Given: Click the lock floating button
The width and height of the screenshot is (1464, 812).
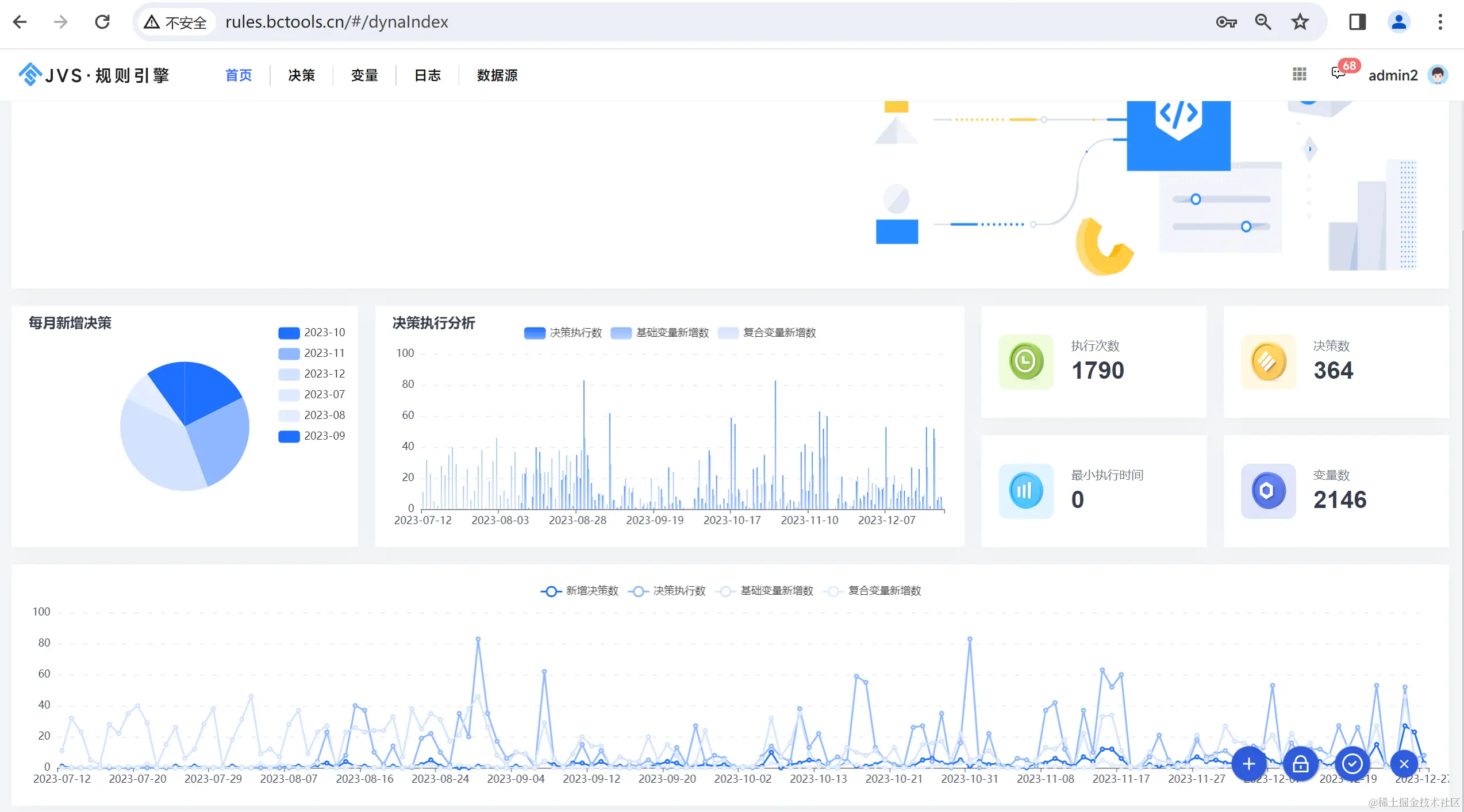Looking at the screenshot, I should [1300, 764].
